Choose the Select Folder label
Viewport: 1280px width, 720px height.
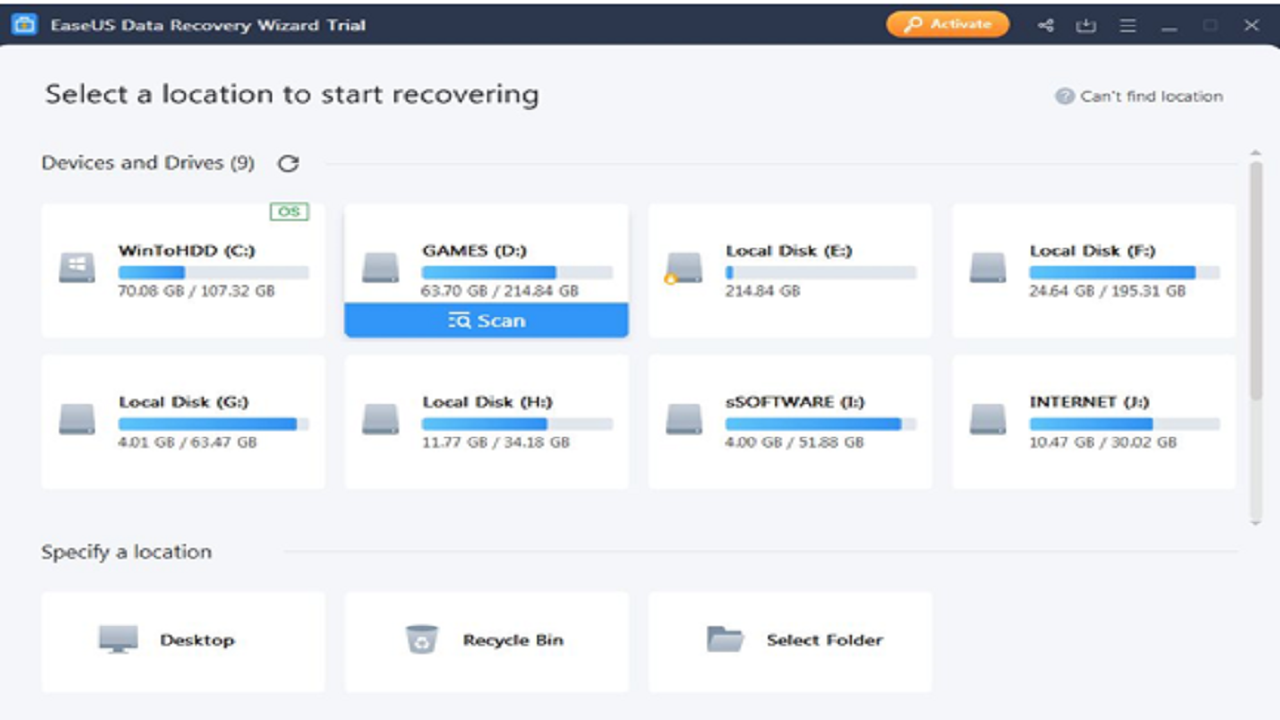coord(825,640)
